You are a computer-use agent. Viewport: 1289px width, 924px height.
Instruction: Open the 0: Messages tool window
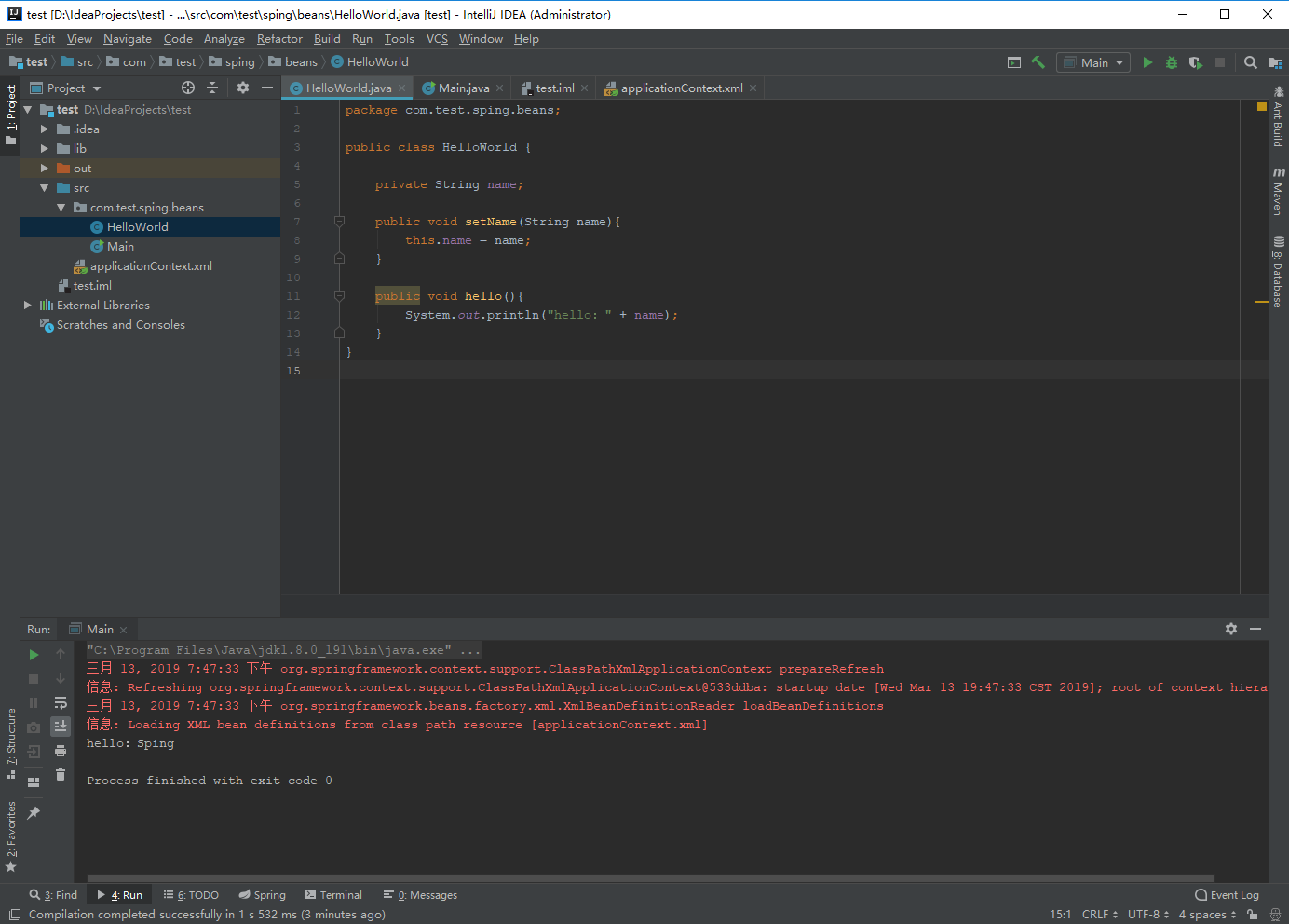coord(420,895)
